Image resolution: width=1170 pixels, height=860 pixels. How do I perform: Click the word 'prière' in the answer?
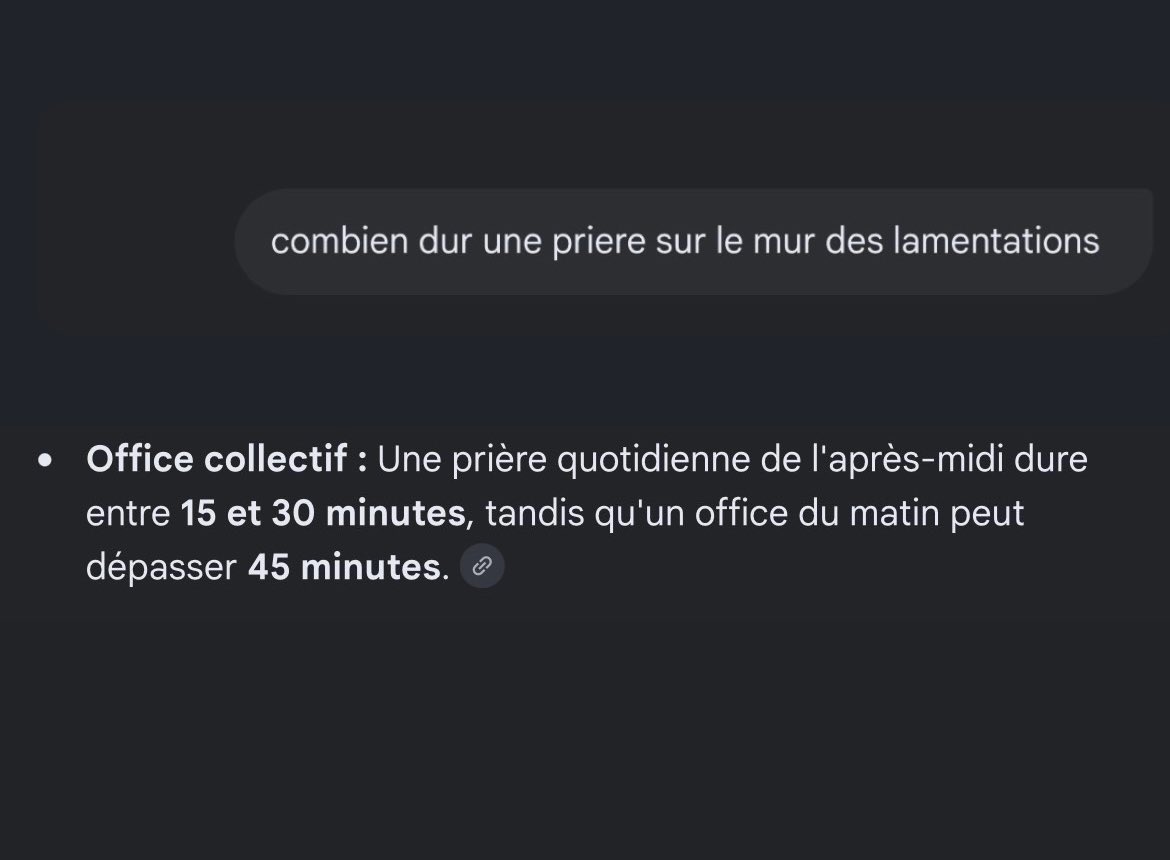tap(499, 459)
